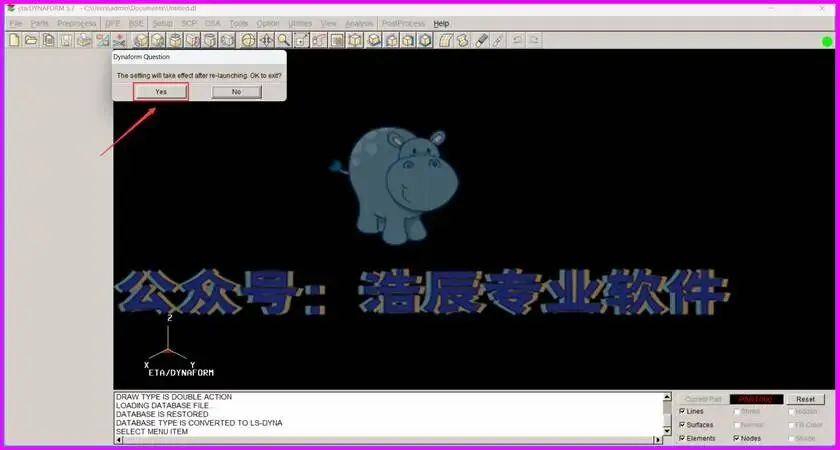Toggle the Shade checkbox
This screenshot has width=840, height=450.
(x=791, y=438)
